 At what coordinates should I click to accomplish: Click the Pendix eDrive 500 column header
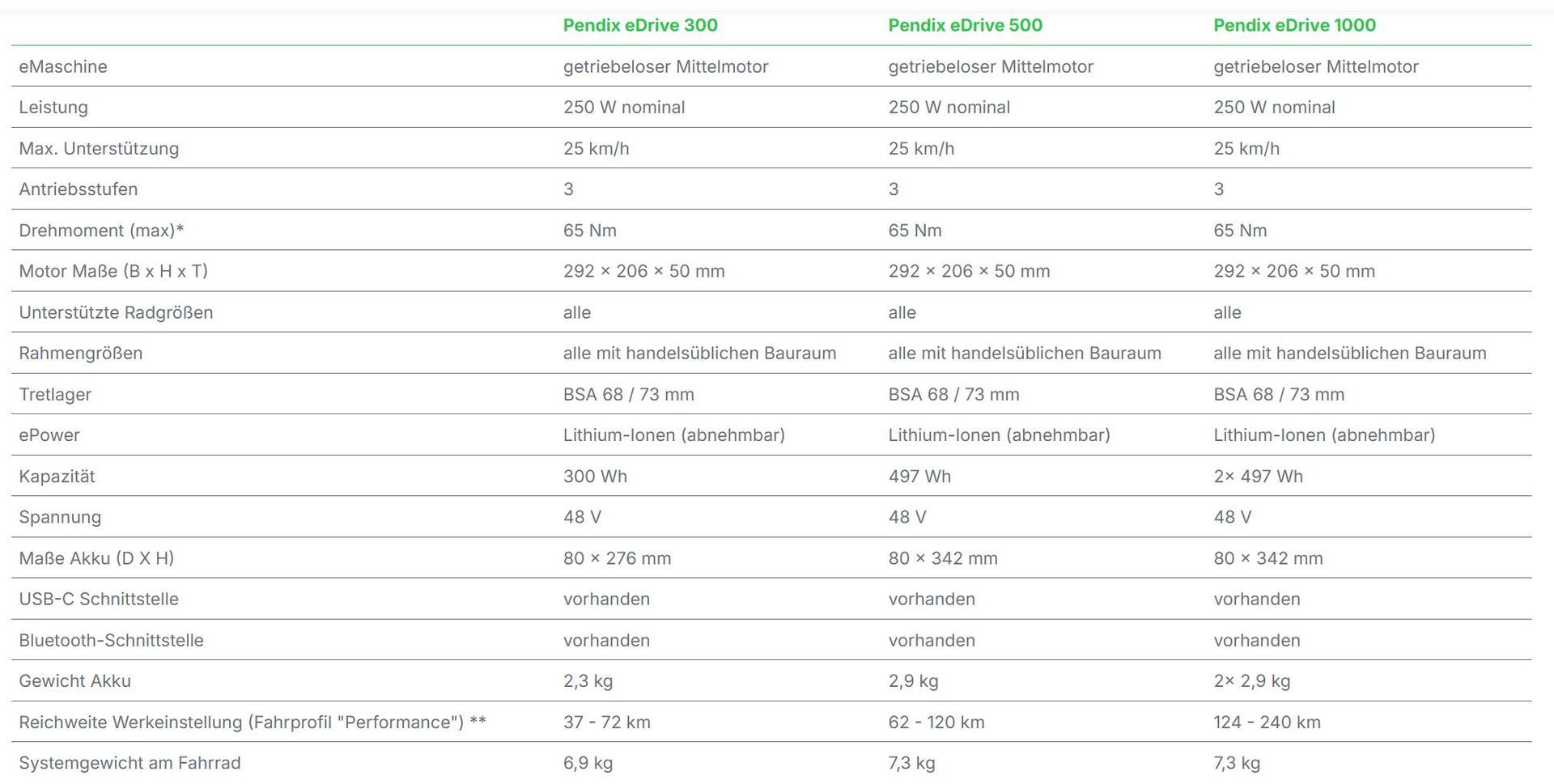965,25
